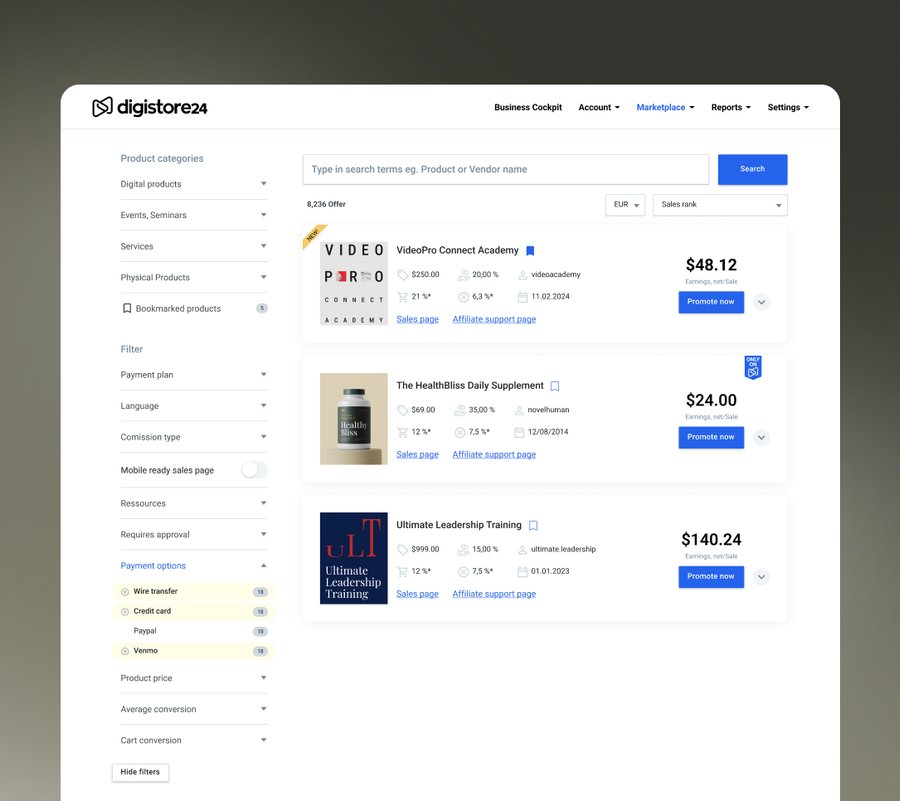Open the EUR currency dropdown
This screenshot has height=801, width=900.
tap(625, 205)
